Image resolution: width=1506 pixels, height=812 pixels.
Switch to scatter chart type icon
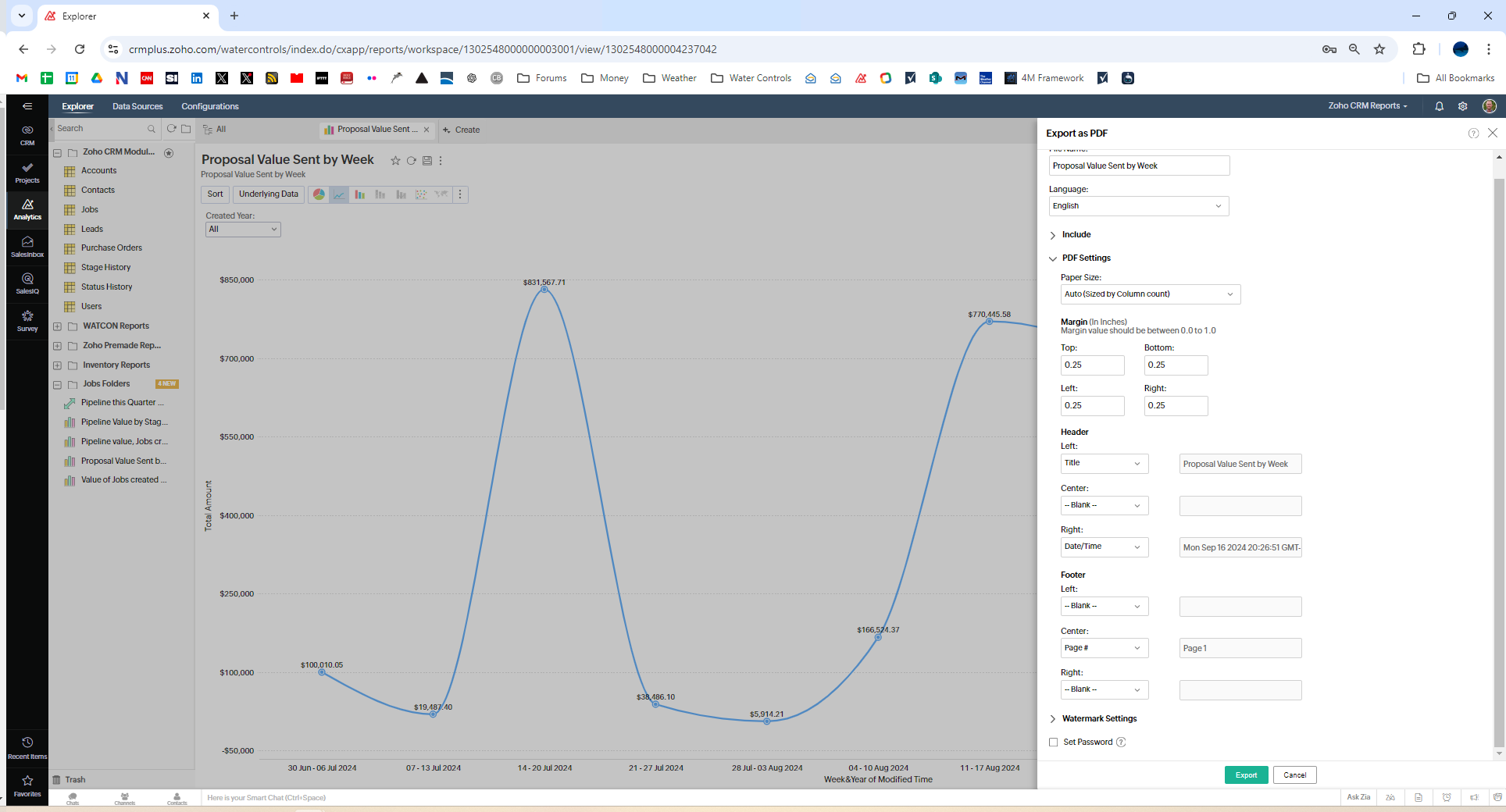(x=421, y=194)
